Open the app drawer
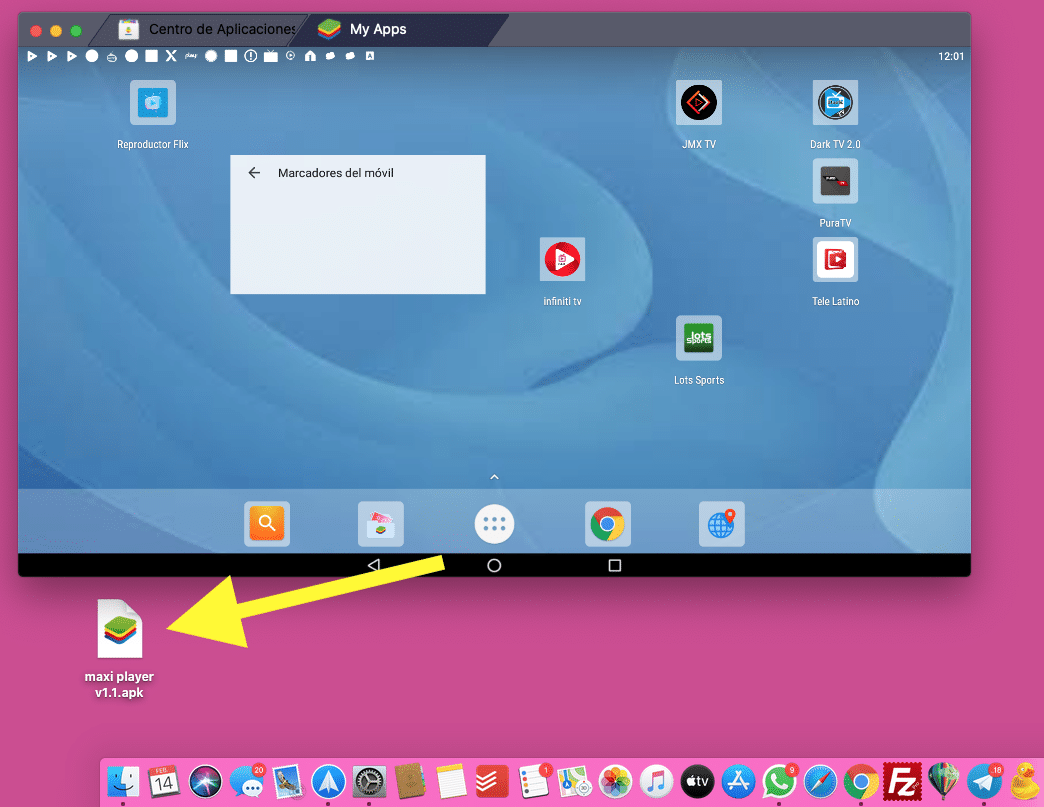The height and width of the screenshot is (807, 1044). tap(494, 523)
